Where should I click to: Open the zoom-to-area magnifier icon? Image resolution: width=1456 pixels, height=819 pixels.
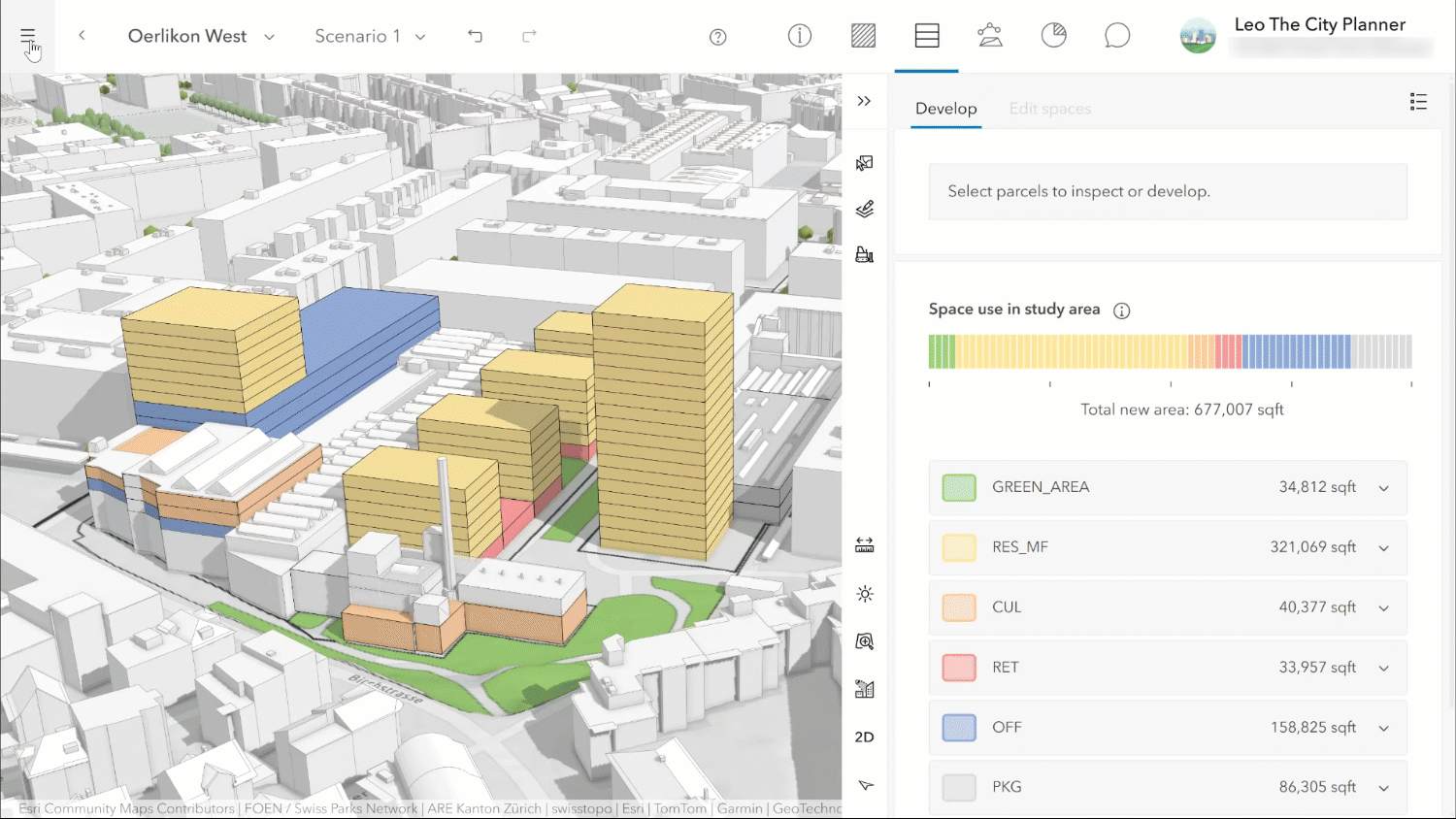coord(864,641)
